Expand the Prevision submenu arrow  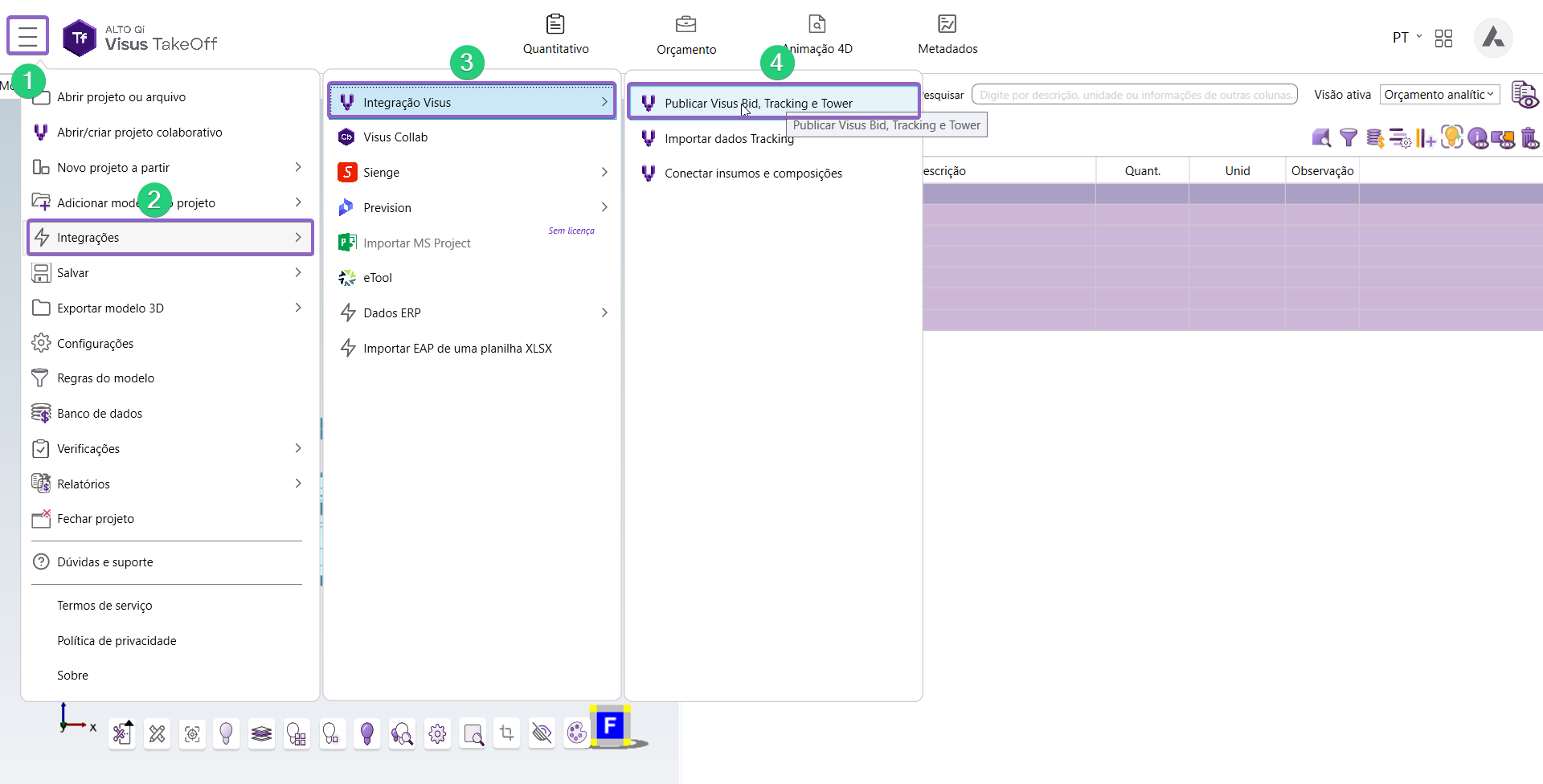click(x=604, y=207)
